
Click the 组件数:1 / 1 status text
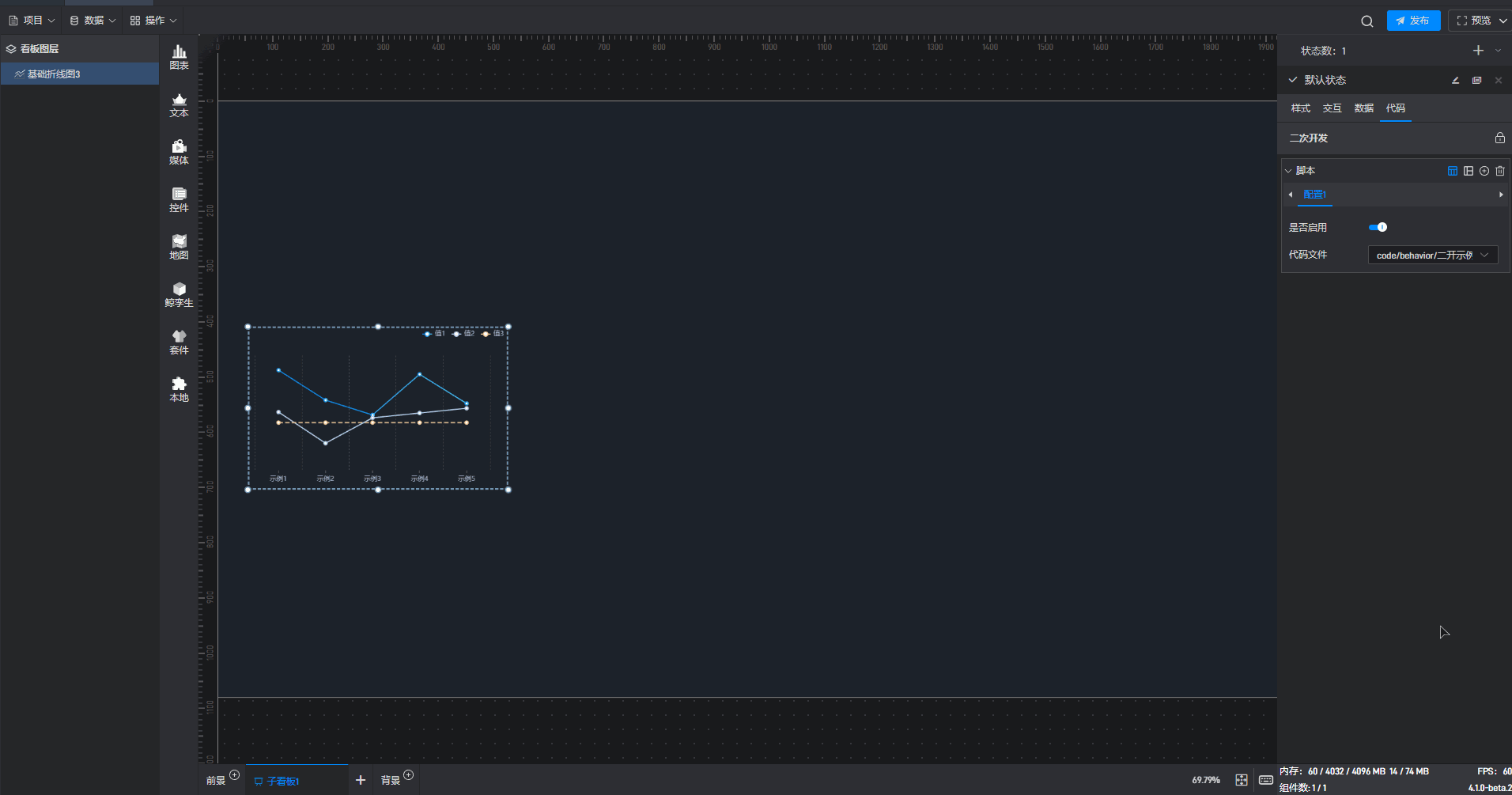click(x=1303, y=788)
